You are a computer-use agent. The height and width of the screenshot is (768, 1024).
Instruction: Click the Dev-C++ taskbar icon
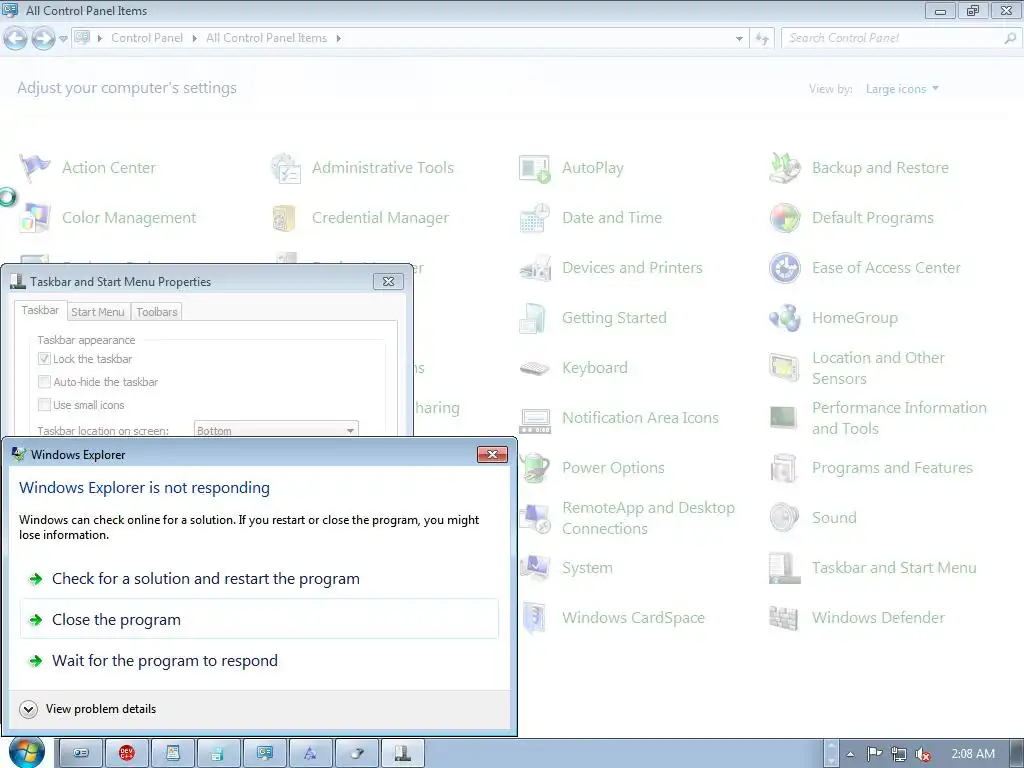tap(127, 754)
